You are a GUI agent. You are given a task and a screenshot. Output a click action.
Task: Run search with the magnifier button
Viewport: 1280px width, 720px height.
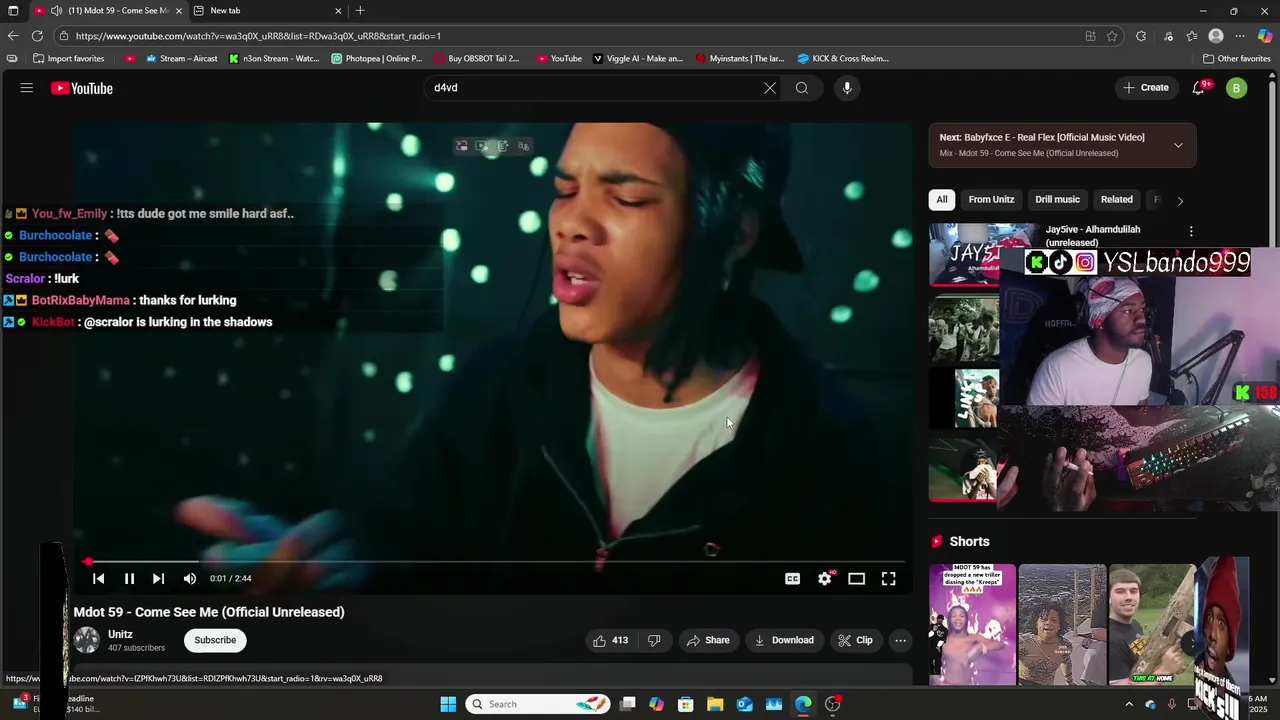[802, 88]
